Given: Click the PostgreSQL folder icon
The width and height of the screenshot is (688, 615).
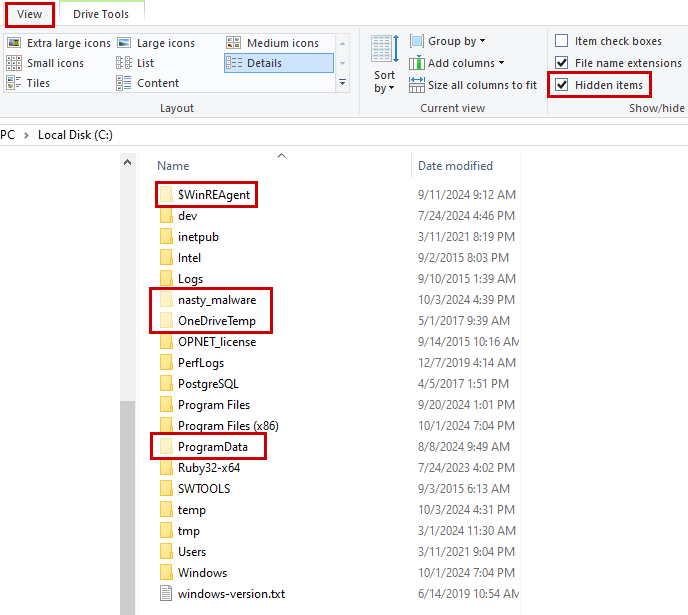Looking at the screenshot, I should click(x=166, y=383).
